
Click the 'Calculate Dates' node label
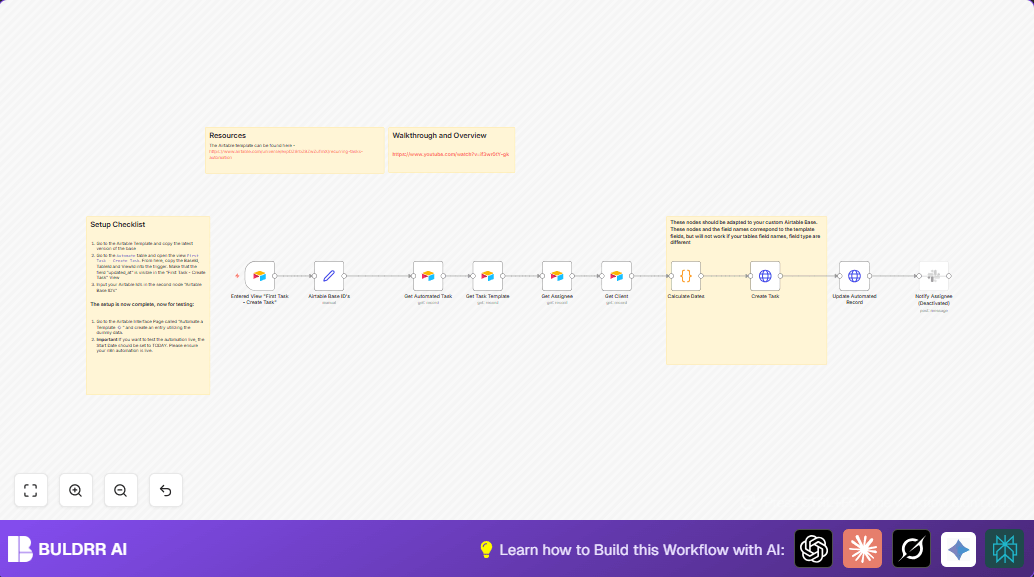[686, 296]
